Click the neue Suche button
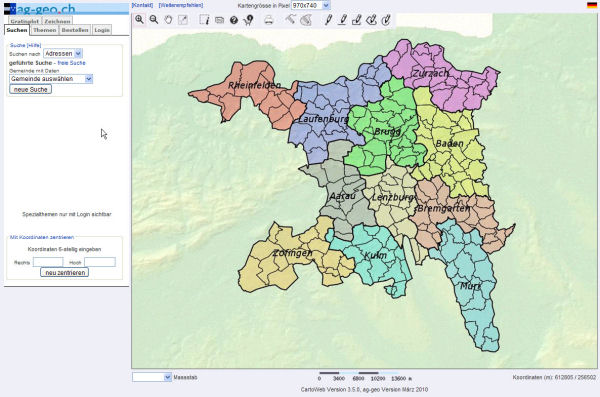600x397 pixels. pos(31,89)
